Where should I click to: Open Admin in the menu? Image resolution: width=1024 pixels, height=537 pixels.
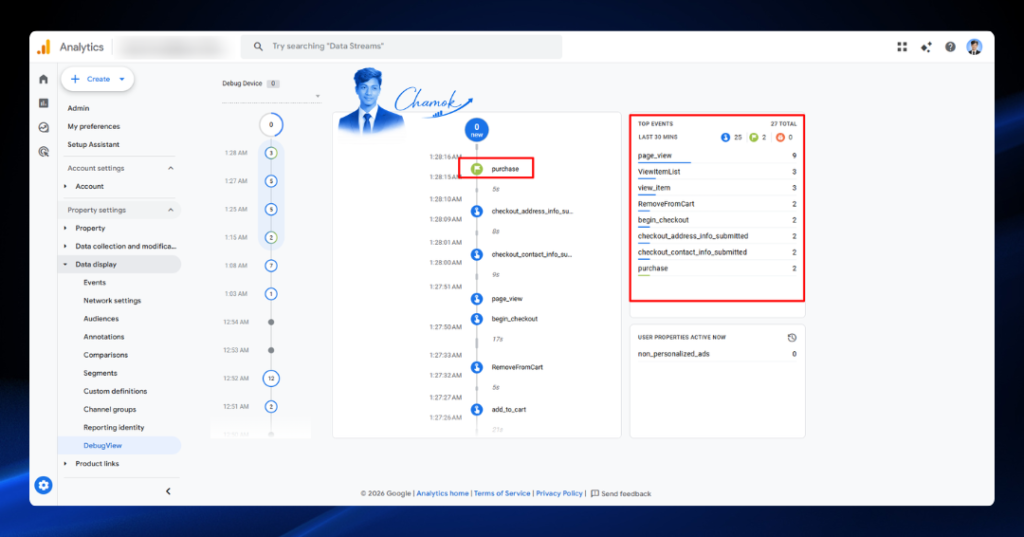(78, 108)
